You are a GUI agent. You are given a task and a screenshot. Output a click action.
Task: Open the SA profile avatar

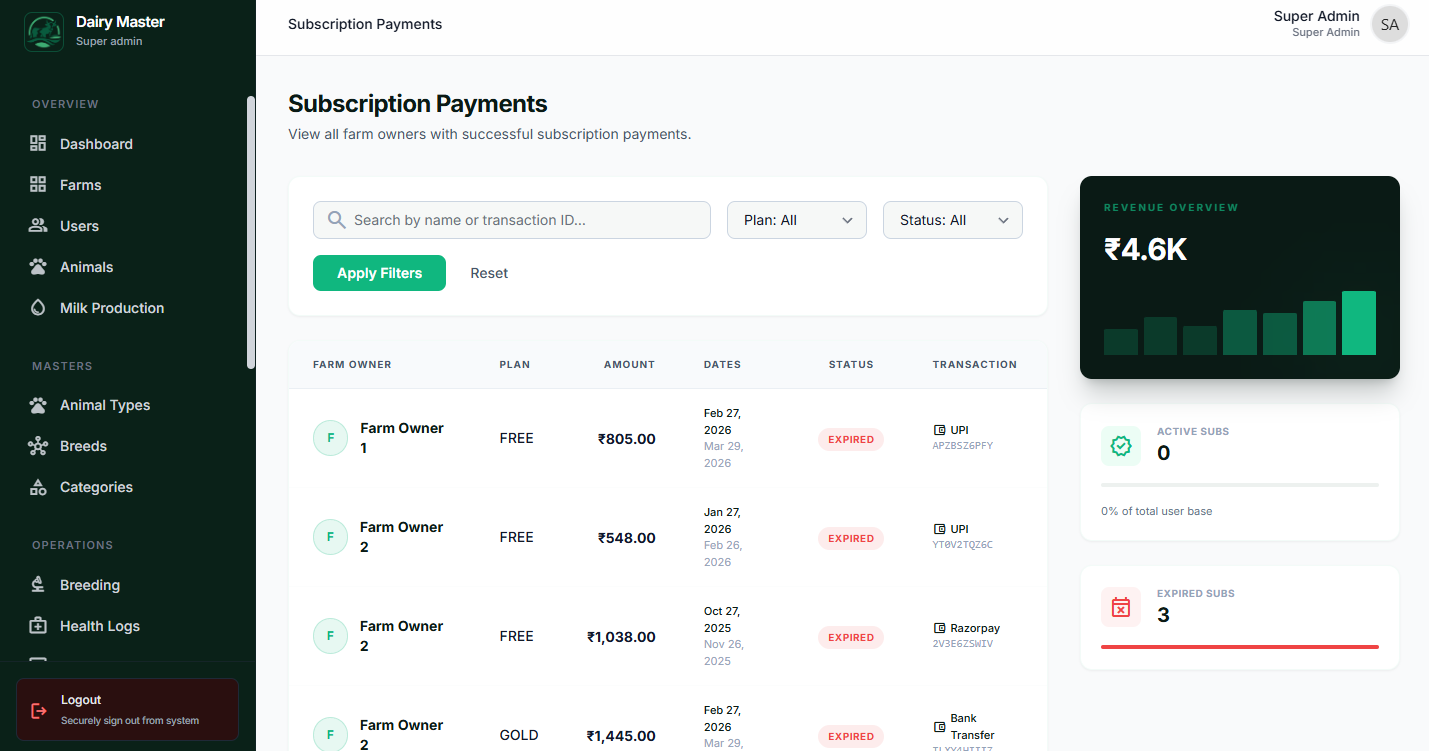(1389, 23)
